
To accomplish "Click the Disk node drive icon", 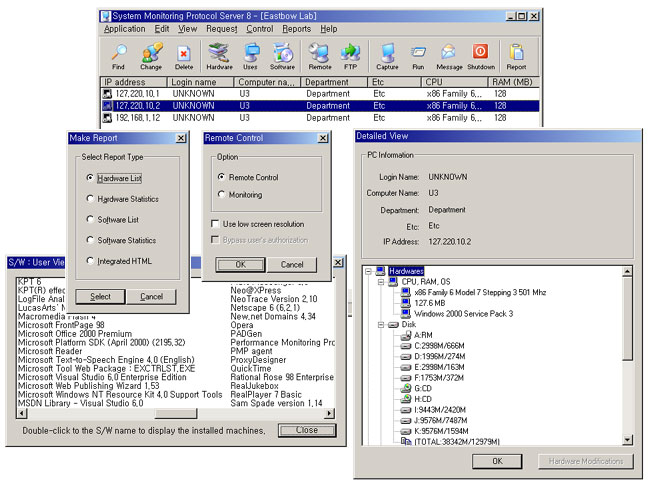I will [393, 325].
